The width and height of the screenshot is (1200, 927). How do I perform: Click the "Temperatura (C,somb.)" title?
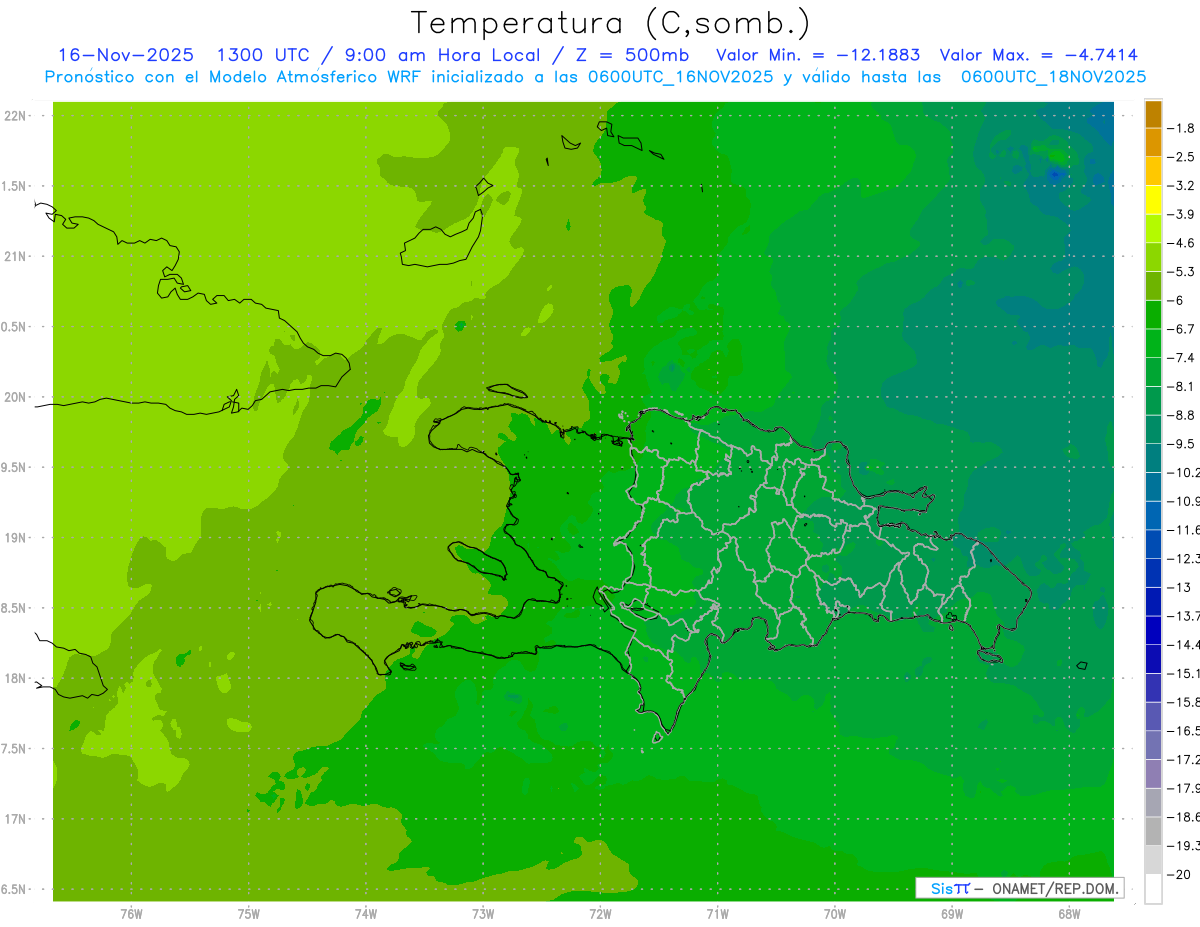tap(611, 22)
